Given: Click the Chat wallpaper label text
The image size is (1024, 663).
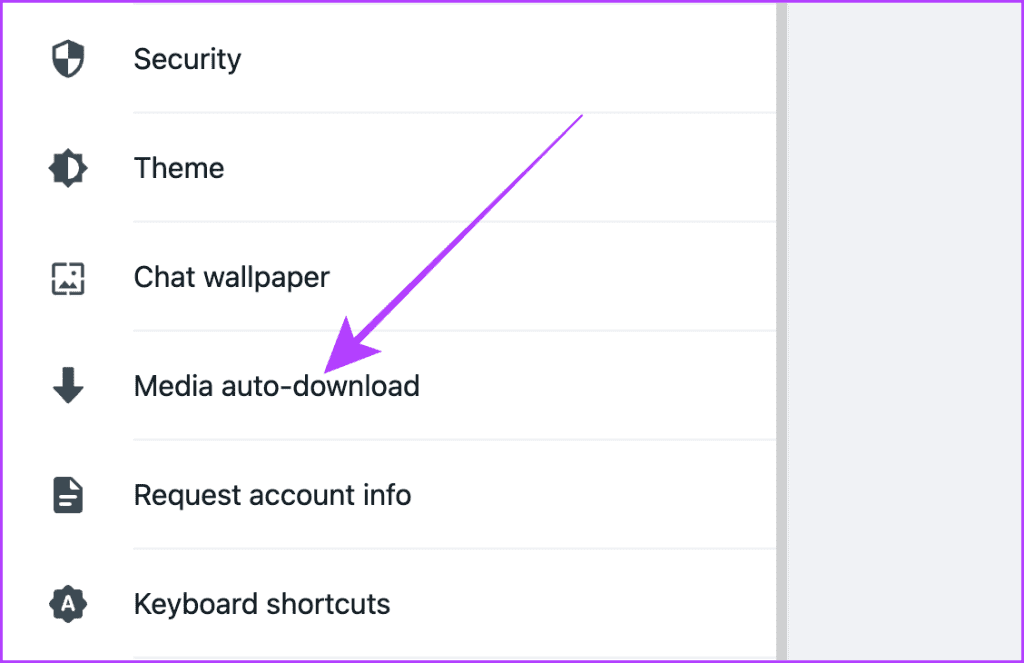Looking at the screenshot, I should click(x=231, y=277).
